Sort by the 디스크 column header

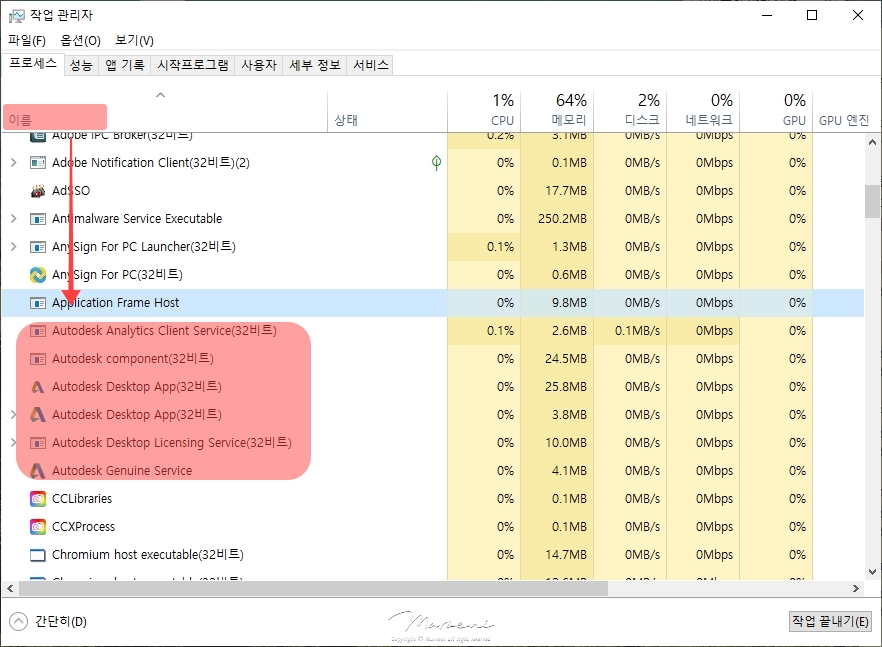(631, 111)
